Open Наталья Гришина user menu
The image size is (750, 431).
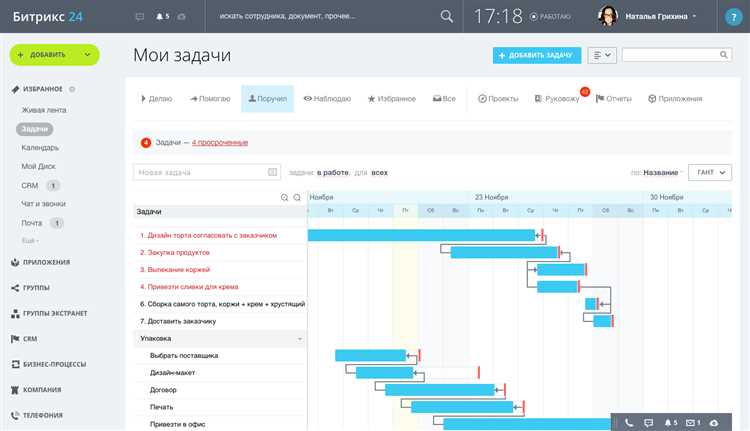[x=661, y=17]
